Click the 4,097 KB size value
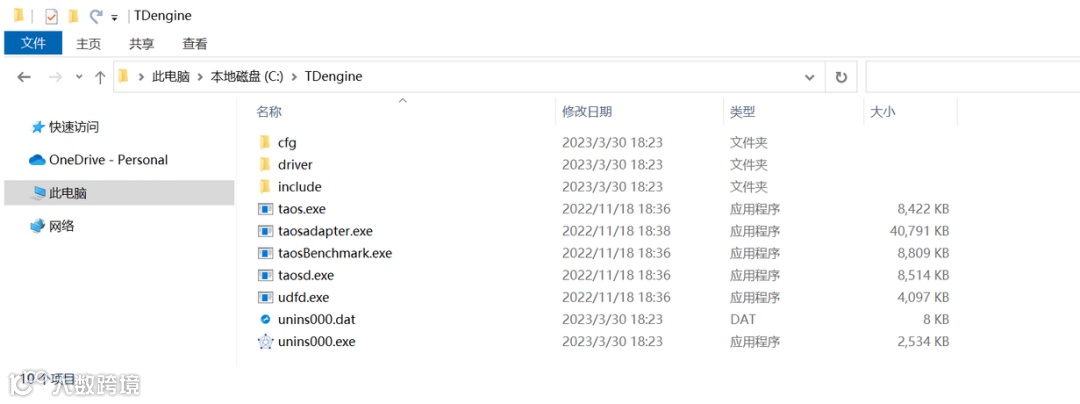The image size is (1080, 404). pos(923,297)
